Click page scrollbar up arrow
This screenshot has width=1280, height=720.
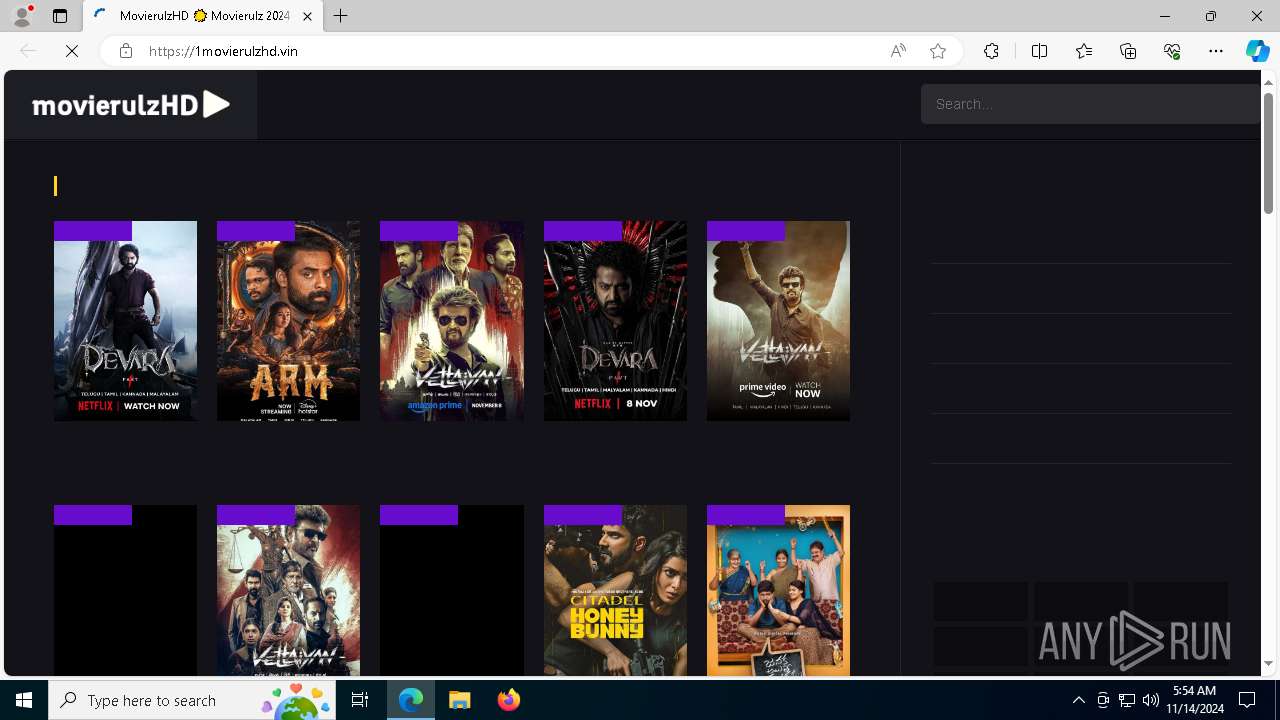(x=1269, y=82)
